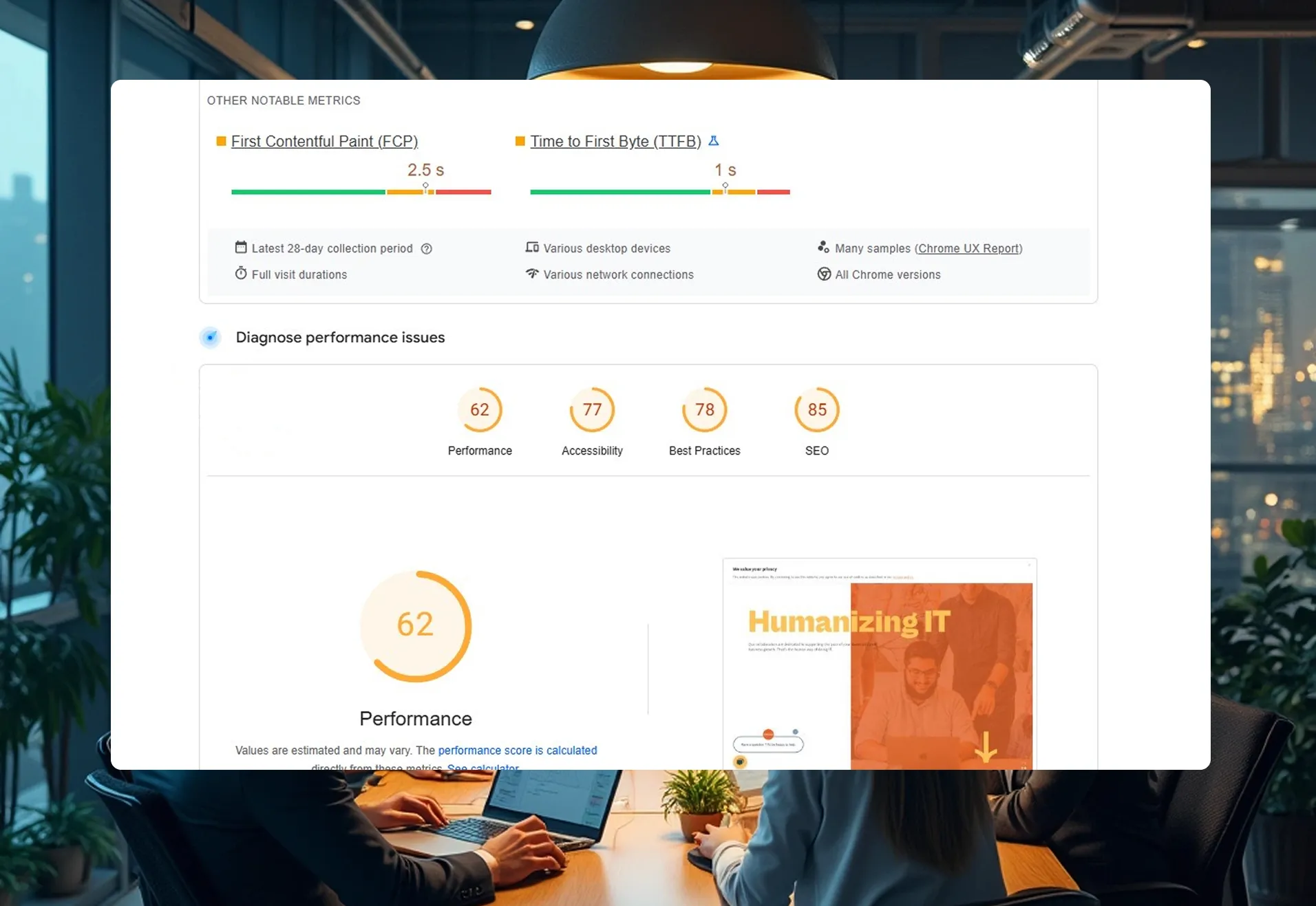Open the Chrome UX Report link
Viewport: 1316px width, 906px height.
[968, 248]
